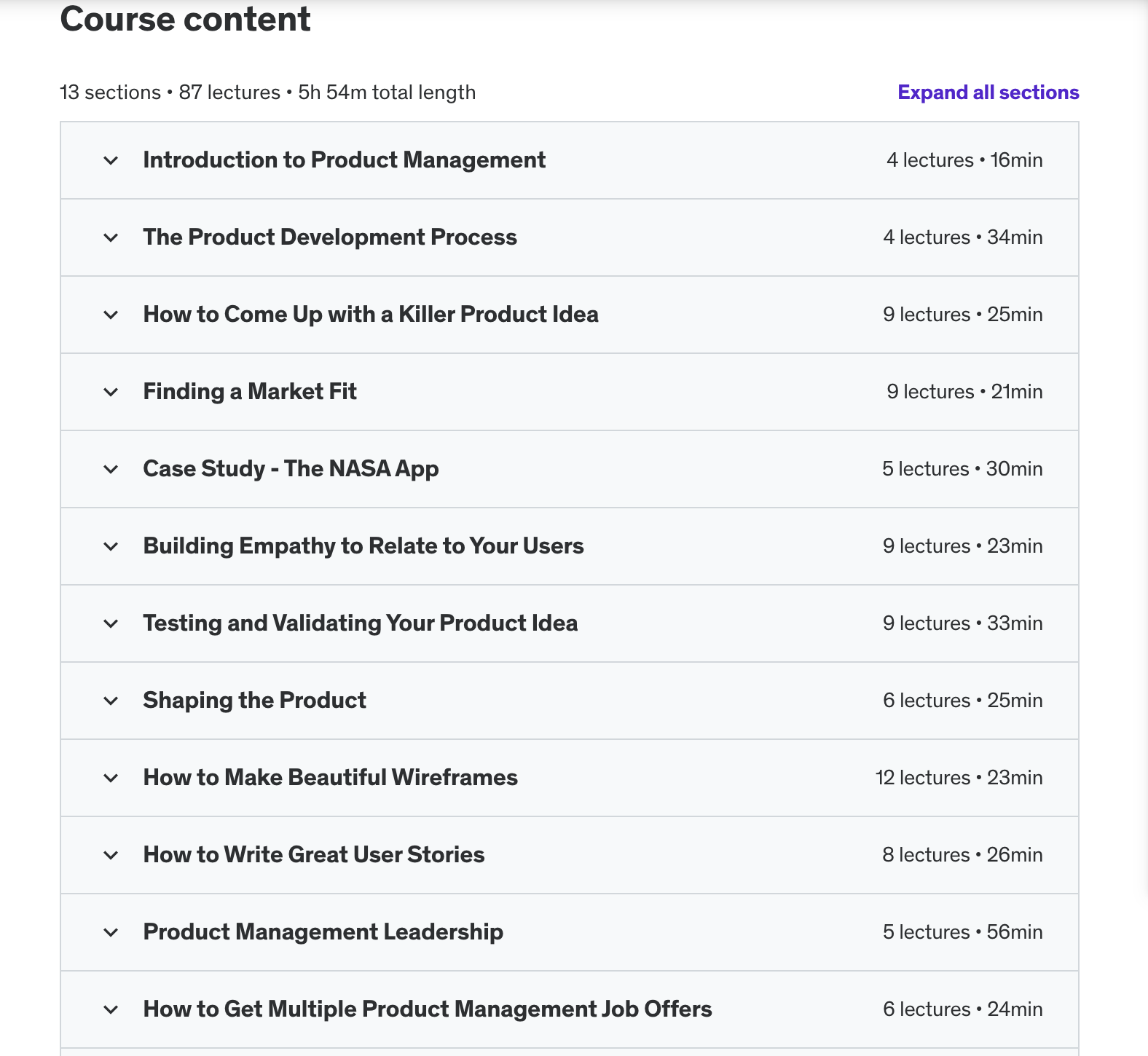Click chevron for Testing and Validating section
Screen dimensions: 1148x1056
click(111, 623)
